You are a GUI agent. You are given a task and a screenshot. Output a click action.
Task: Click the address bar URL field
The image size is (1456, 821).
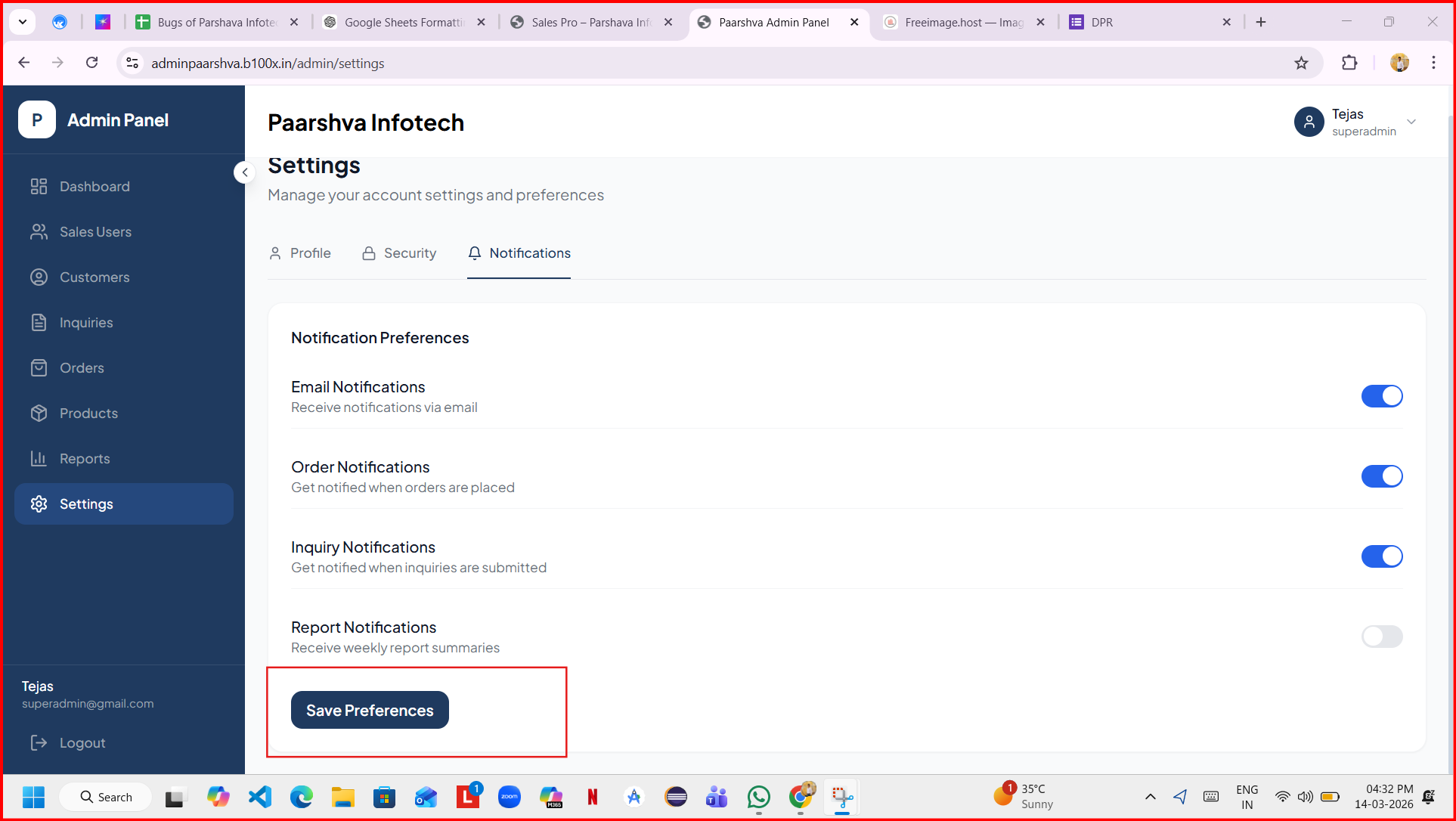(x=718, y=64)
